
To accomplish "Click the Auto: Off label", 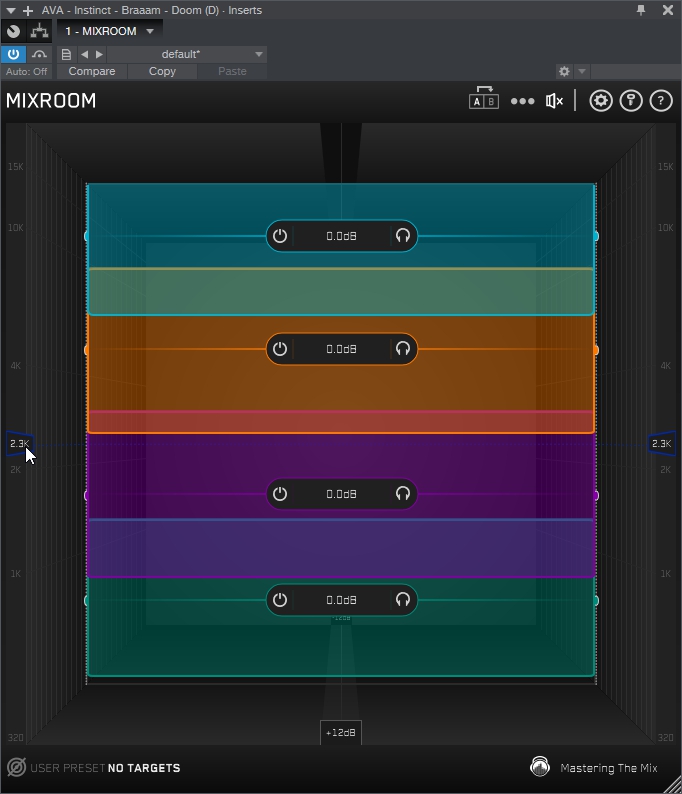I will (x=26, y=71).
